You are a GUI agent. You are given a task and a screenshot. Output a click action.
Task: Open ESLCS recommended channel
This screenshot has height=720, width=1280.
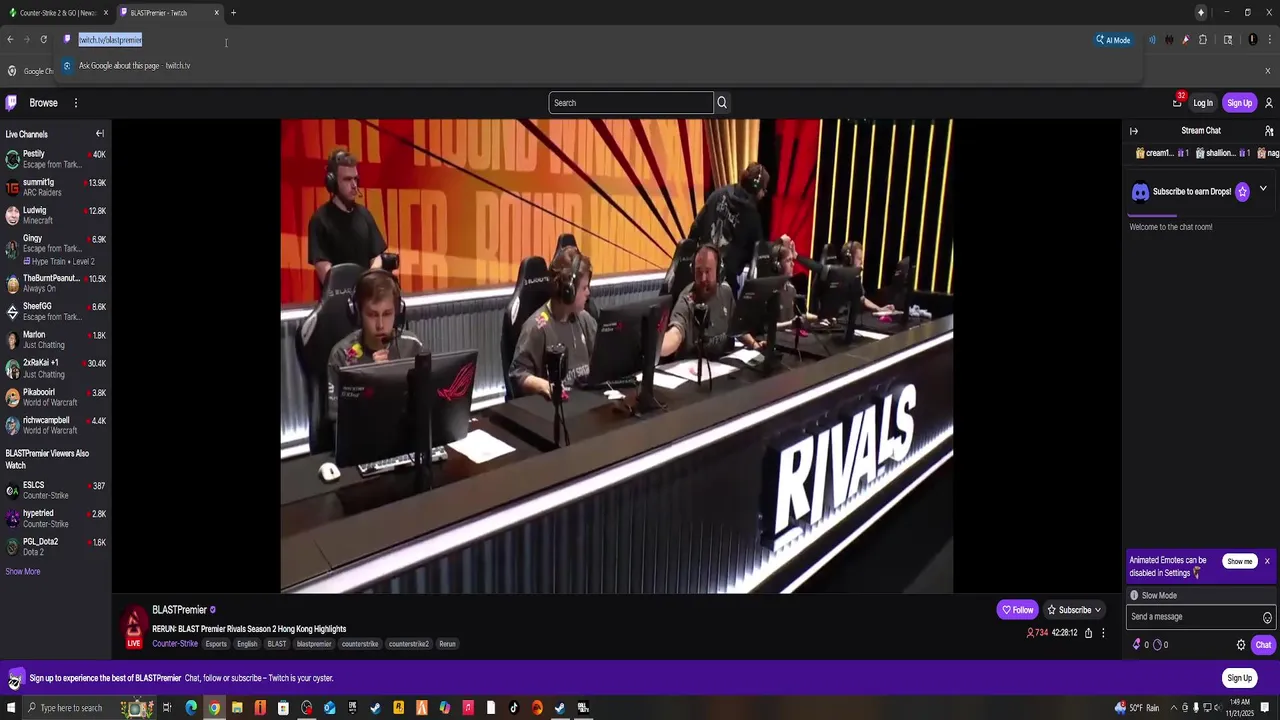tap(55, 490)
